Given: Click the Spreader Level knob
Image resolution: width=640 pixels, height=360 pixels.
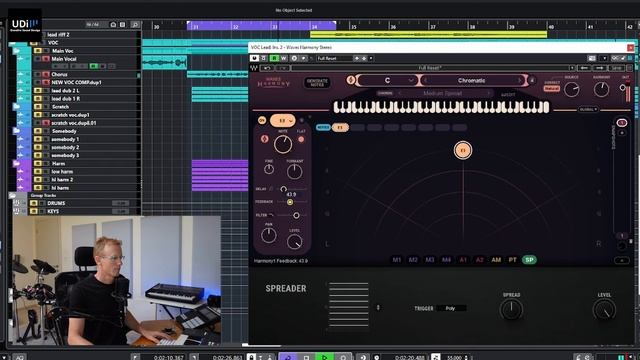Looking at the screenshot, I should (604, 309).
